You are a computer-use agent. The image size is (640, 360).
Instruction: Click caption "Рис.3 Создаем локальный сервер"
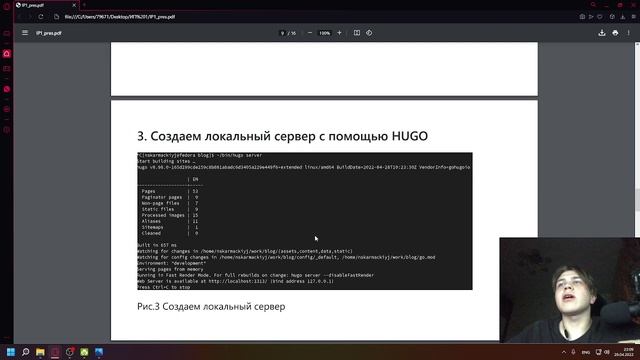(x=211, y=307)
